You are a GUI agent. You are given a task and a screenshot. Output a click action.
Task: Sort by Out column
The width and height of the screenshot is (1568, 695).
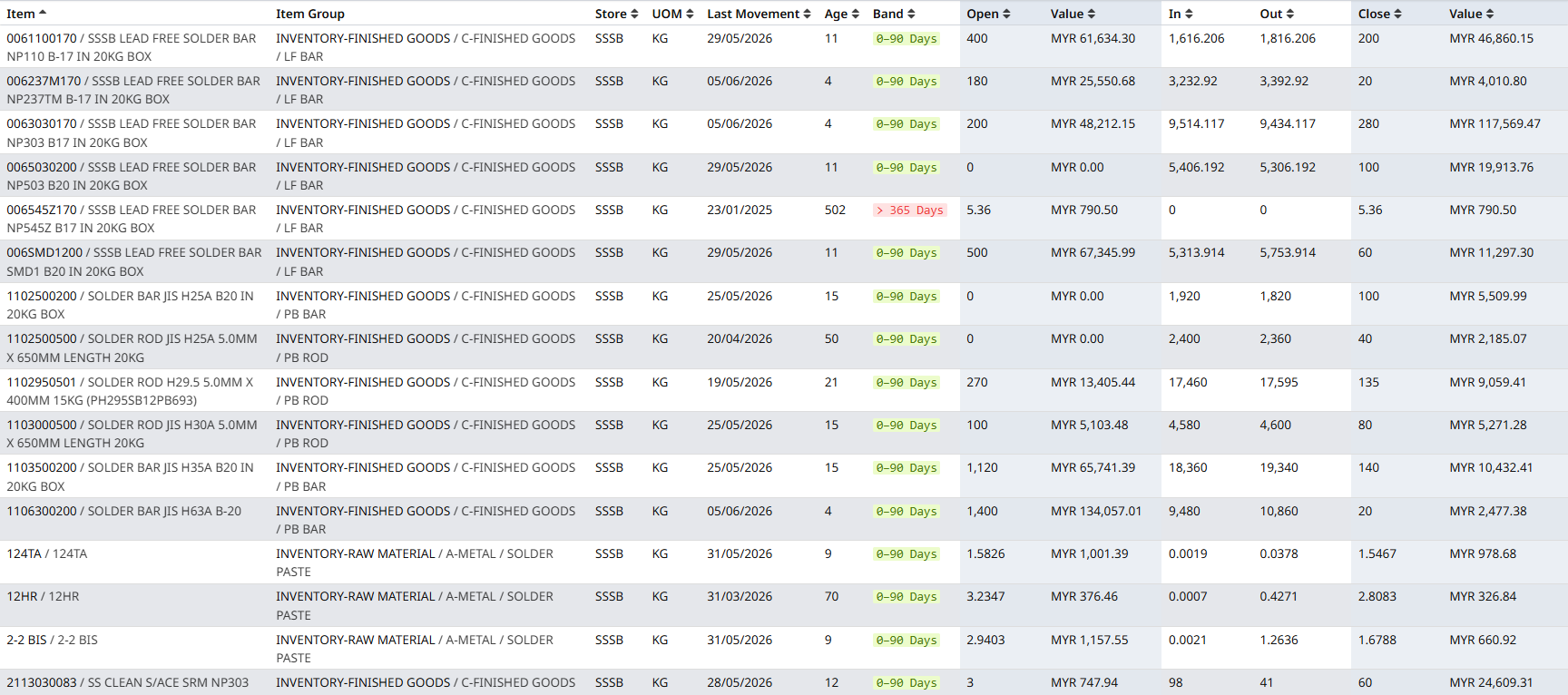pyautogui.click(x=1277, y=14)
